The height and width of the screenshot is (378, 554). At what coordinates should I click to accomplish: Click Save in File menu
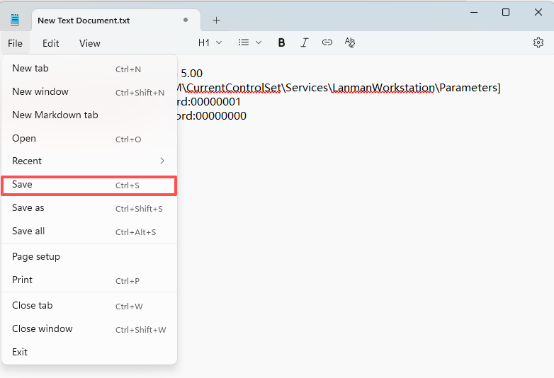[x=89, y=185]
